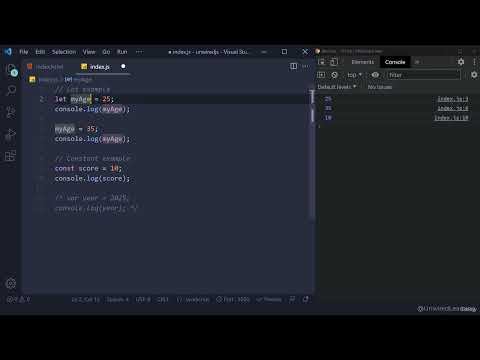Viewport: 480px width, 360px height.
Task: Open the index.js source link for output 35
Action: [453, 108]
